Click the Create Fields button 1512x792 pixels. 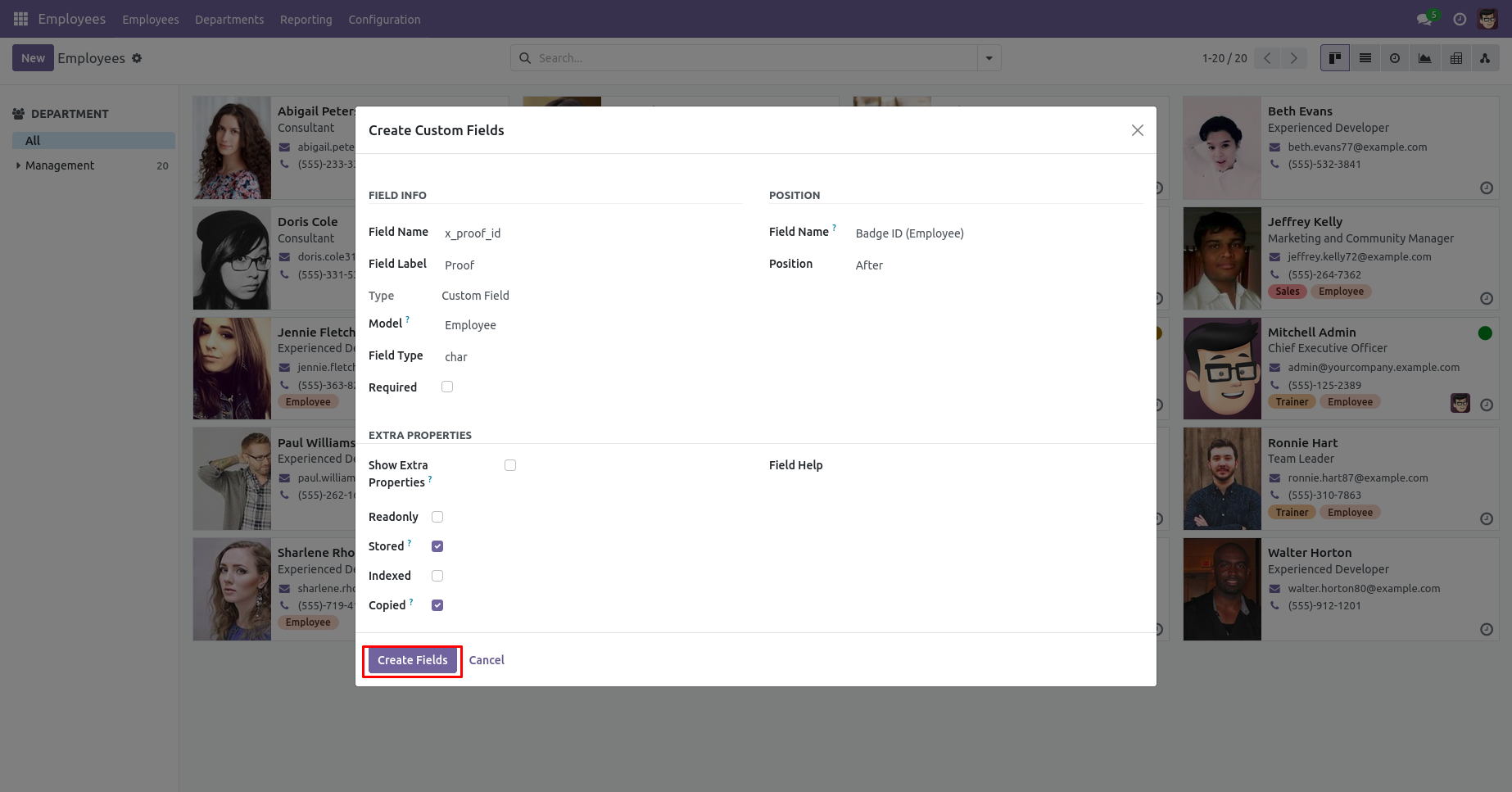click(x=412, y=660)
